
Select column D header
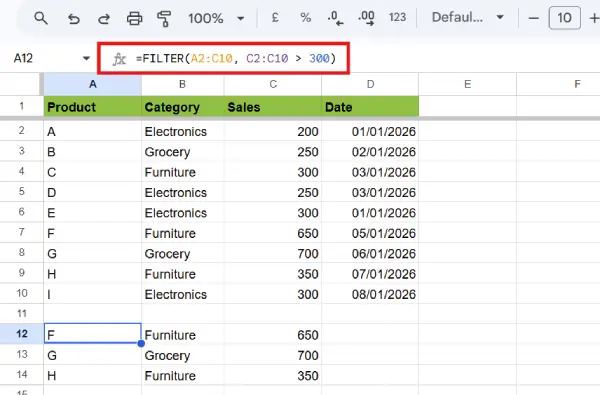370,84
